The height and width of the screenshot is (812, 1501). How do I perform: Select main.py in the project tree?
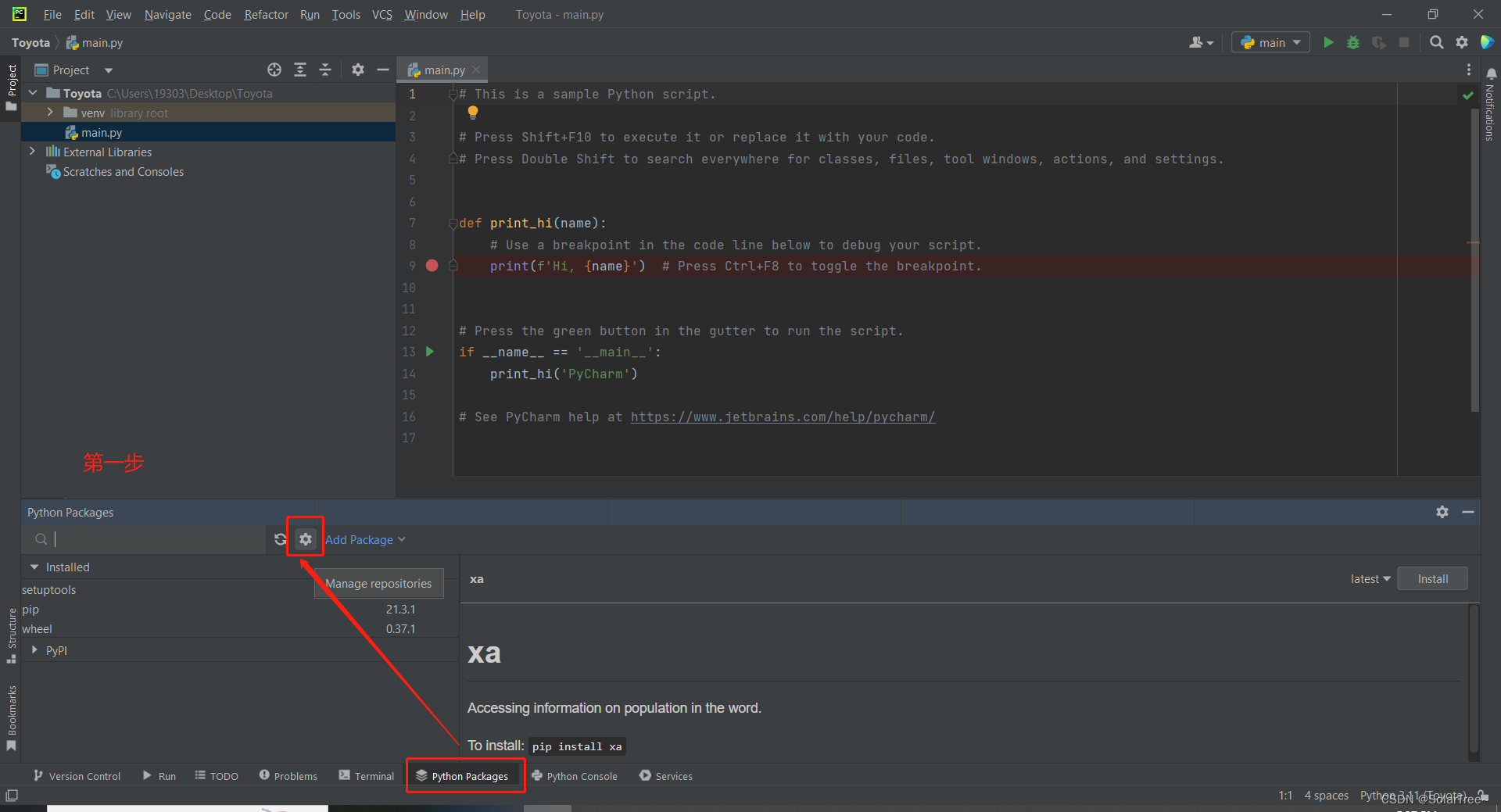pyautogui.click(x=208, y=132)
